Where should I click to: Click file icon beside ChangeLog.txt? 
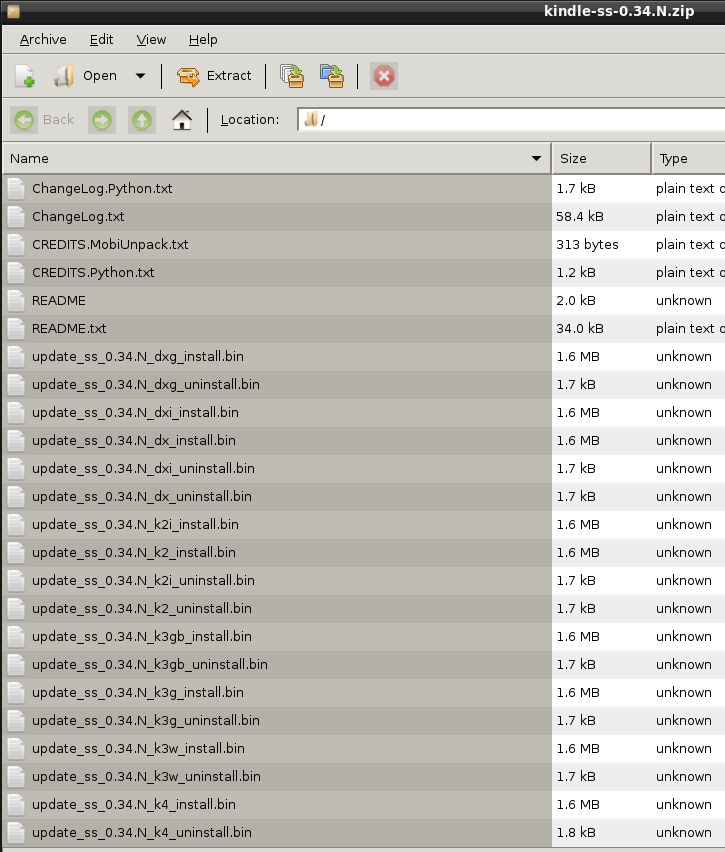point(16,217)
